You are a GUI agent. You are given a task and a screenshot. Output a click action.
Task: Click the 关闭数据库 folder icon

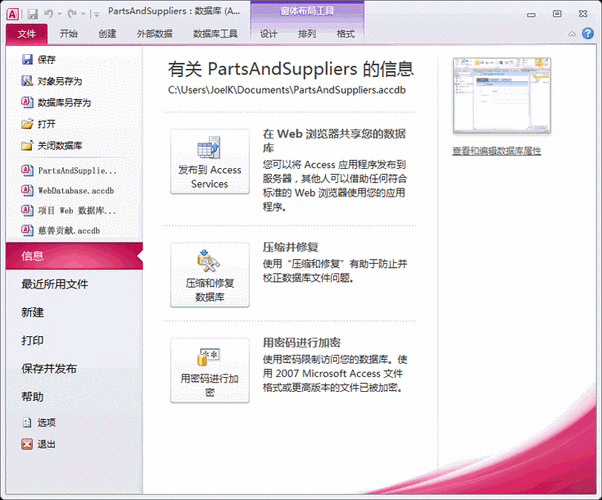27,145
